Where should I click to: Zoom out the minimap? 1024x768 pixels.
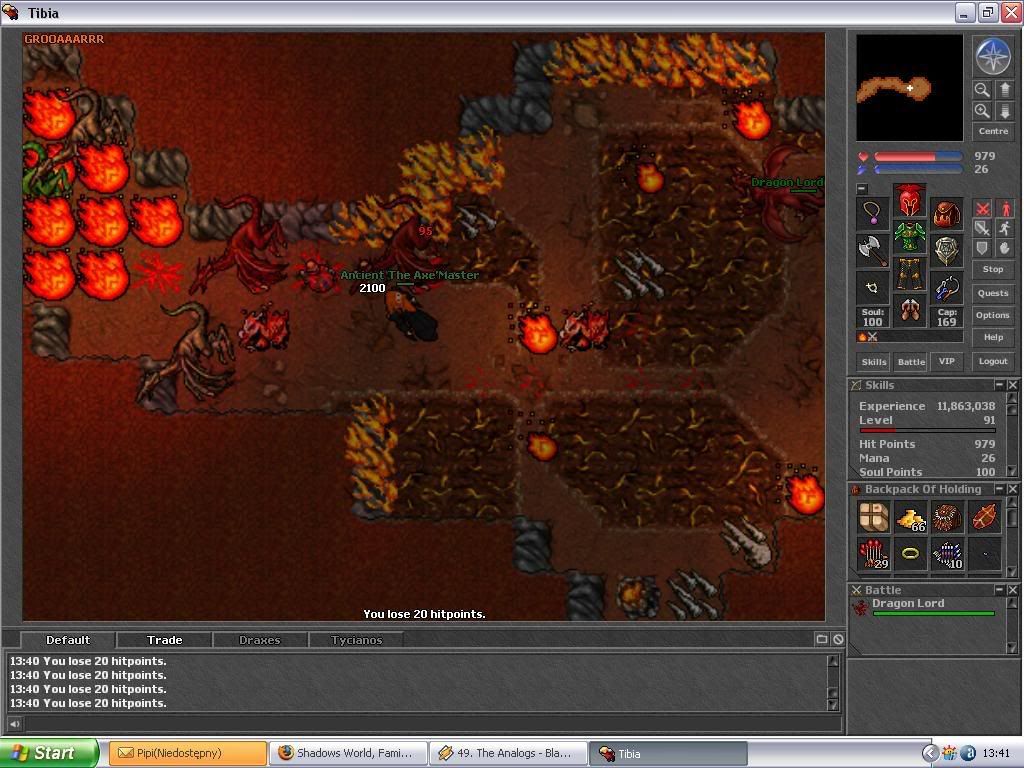982,89
